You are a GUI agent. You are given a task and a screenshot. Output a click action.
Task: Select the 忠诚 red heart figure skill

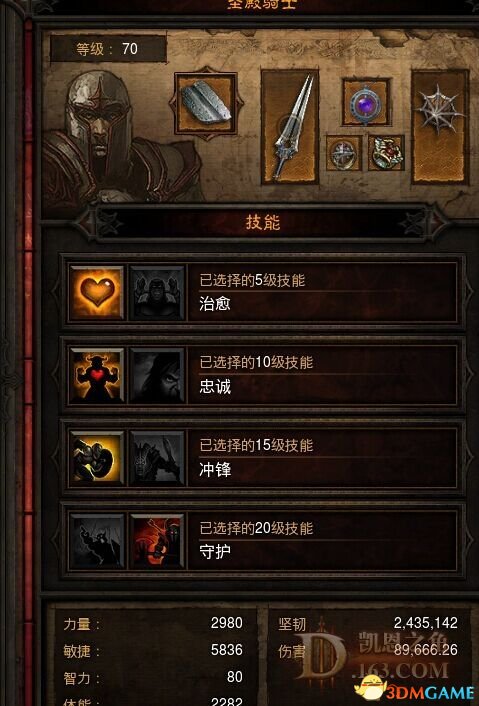[x=97, y=376]
